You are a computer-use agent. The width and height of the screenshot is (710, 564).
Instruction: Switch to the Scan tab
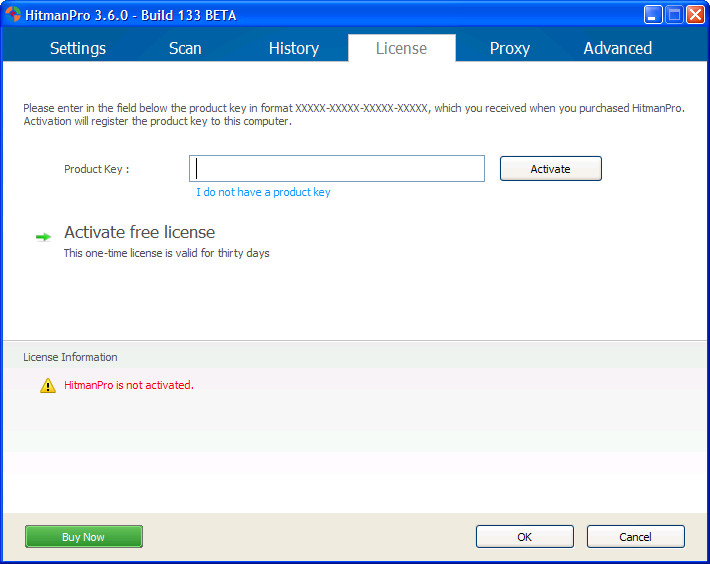tap(185, 48)
